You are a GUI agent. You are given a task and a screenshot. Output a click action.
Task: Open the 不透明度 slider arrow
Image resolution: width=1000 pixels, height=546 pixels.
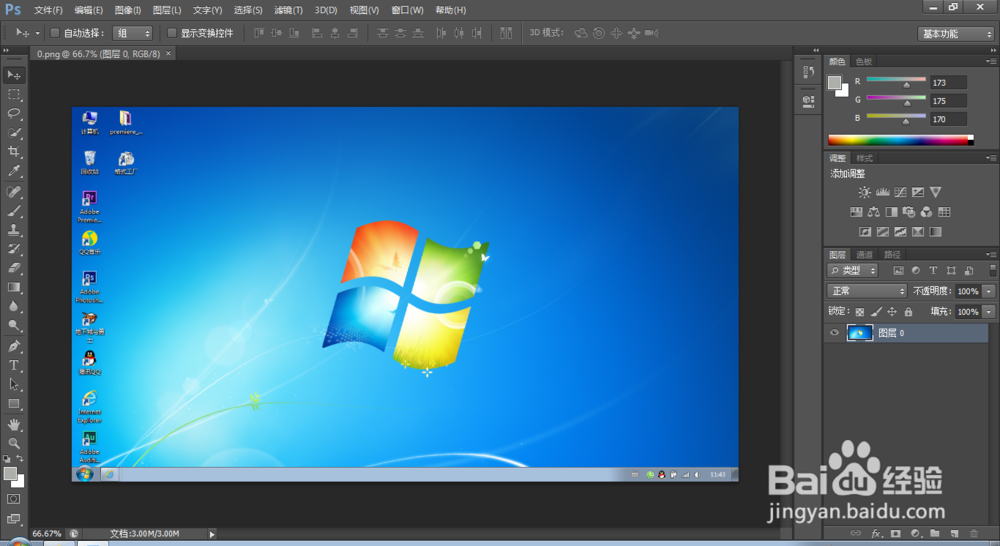(x=989, y=291)
